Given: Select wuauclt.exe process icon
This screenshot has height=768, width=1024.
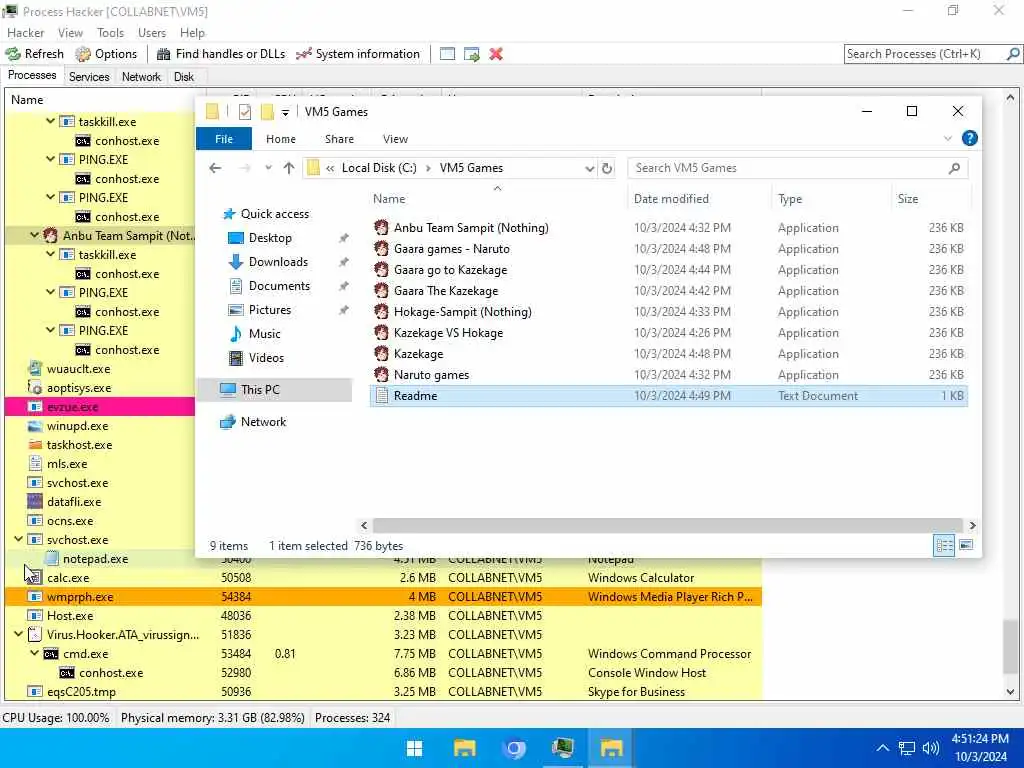Looking at the screenshot, I should (x=35, y=369).
